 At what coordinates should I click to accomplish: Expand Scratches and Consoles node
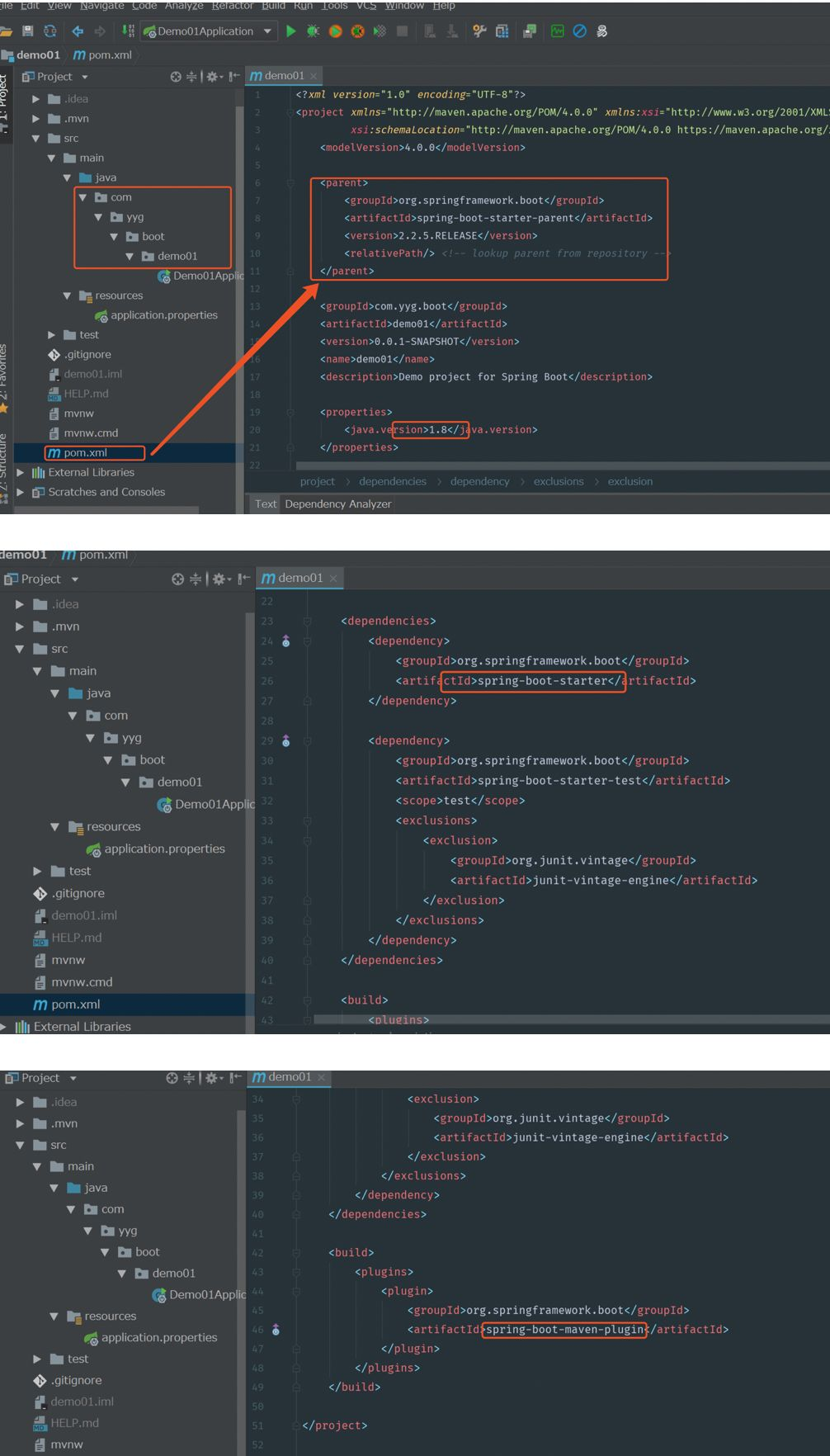[x=20, y=493]
